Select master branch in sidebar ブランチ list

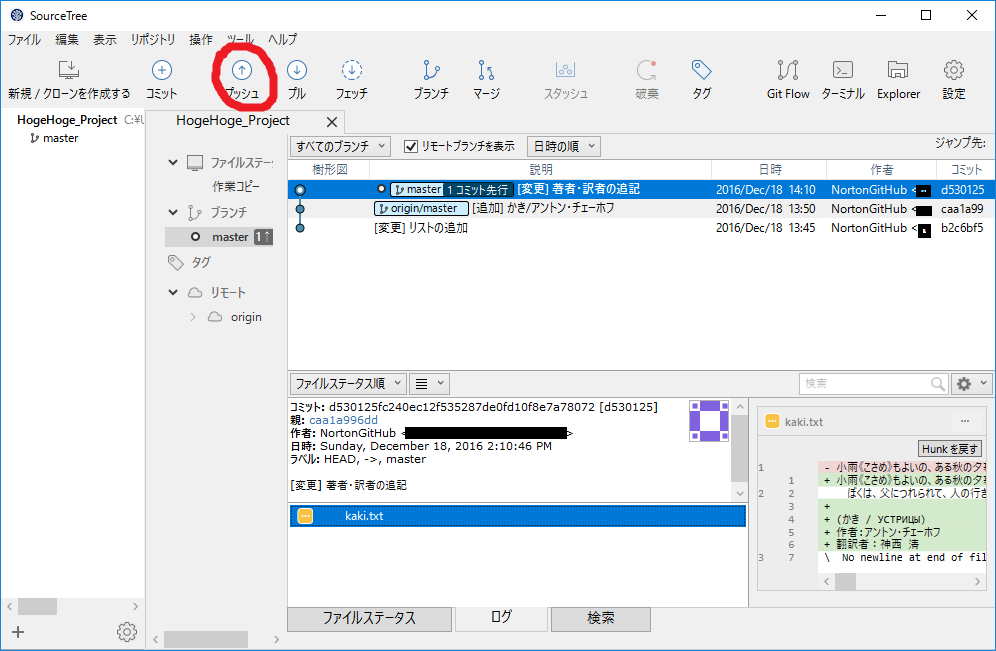tap(219, 237)
